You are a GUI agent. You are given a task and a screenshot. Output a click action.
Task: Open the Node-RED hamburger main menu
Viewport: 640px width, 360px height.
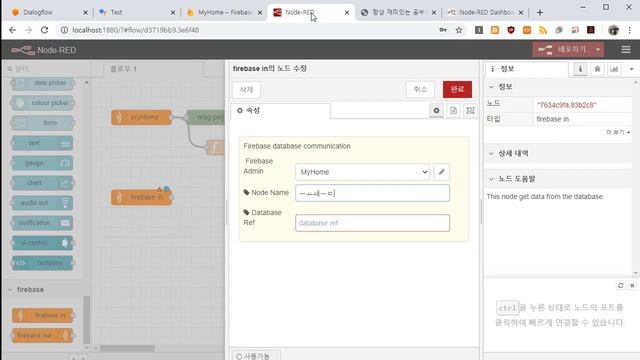point(626,50)
